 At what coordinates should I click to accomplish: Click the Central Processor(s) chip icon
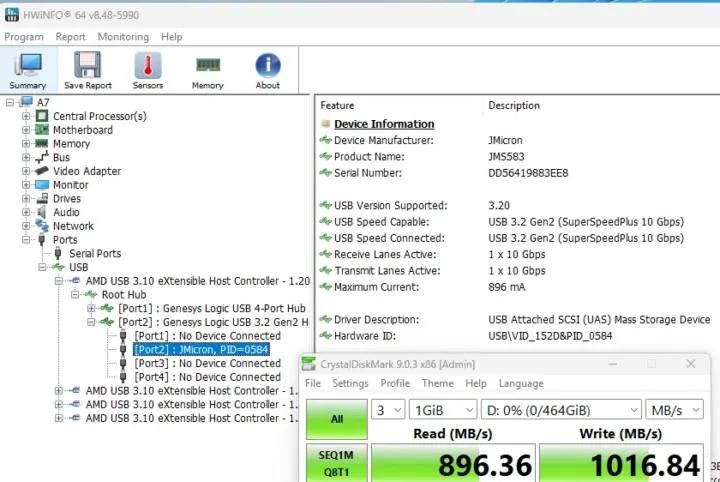[42, 116]
